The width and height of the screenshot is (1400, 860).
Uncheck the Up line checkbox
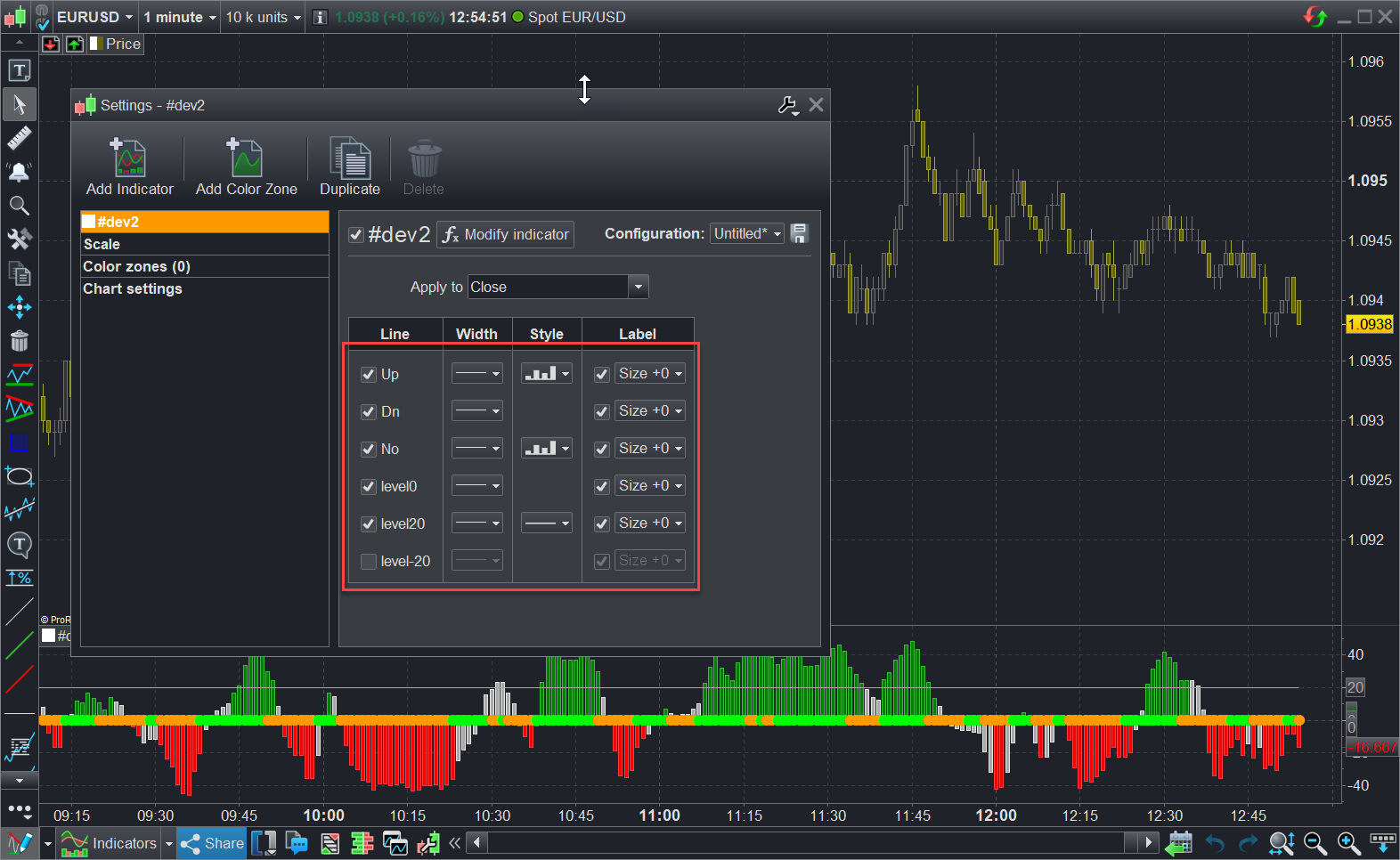[369, 374]
